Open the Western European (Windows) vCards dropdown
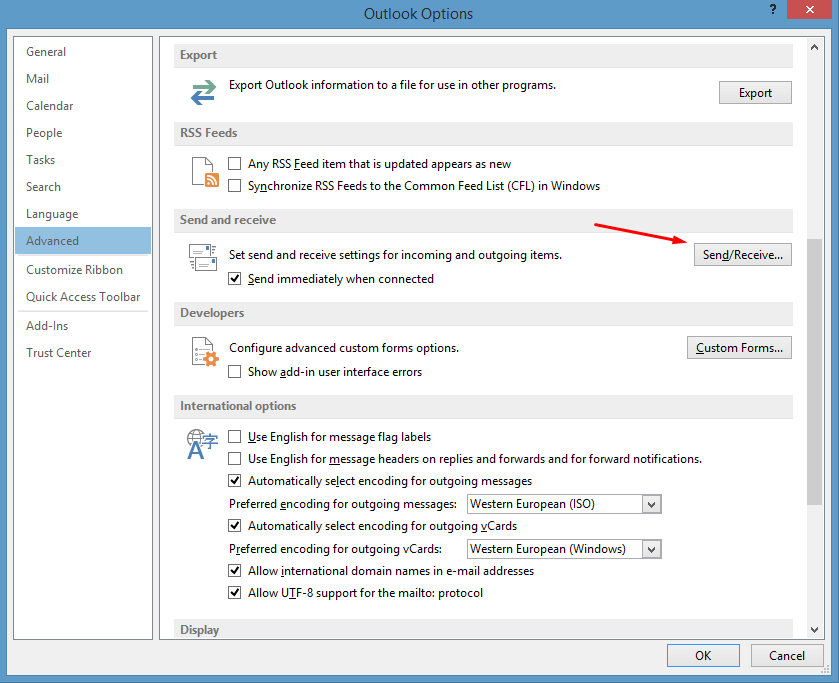Image resolution: width=839 pixels, height=683 pixels. click(651, 549)
